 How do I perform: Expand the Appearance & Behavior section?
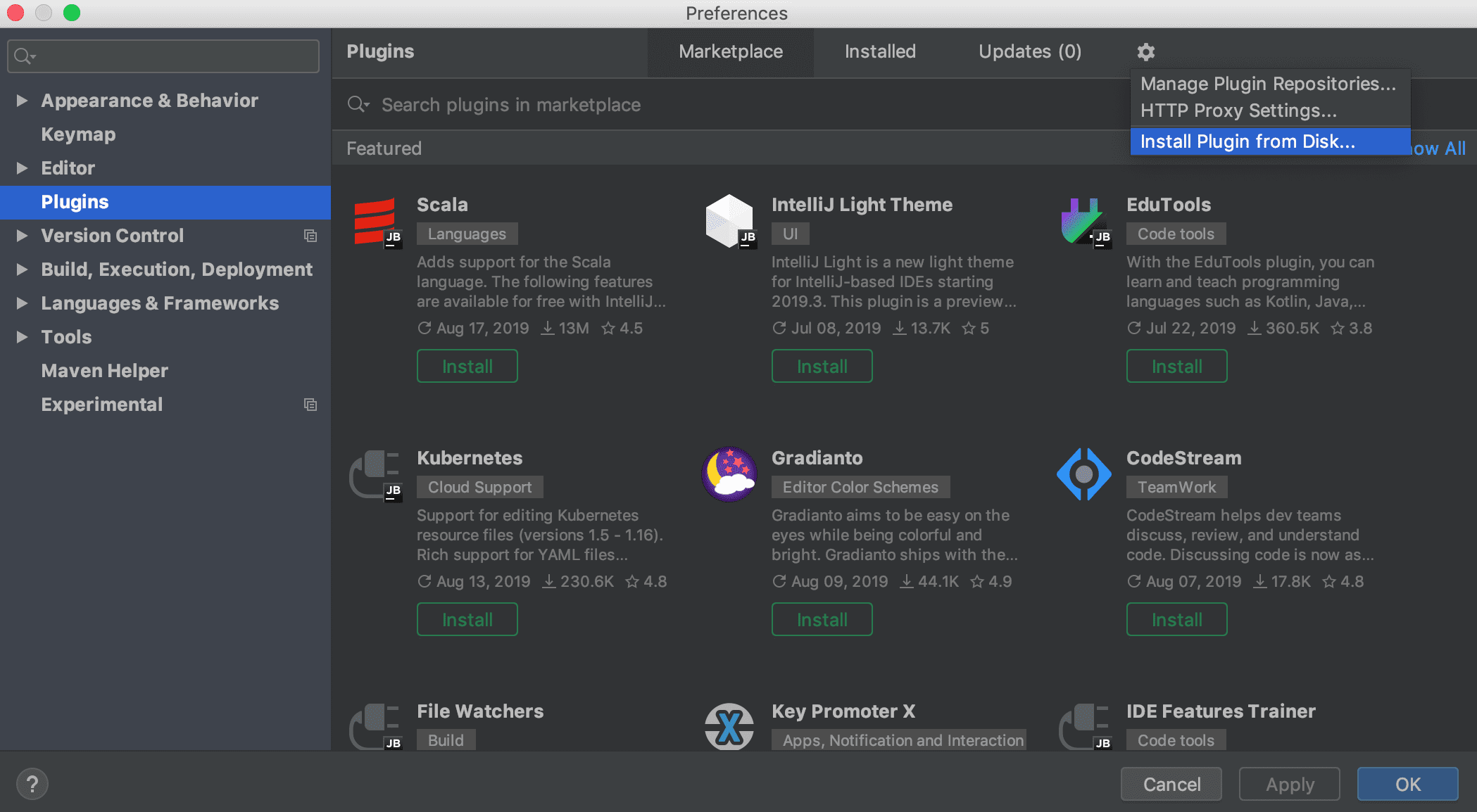tap(20, 101)
